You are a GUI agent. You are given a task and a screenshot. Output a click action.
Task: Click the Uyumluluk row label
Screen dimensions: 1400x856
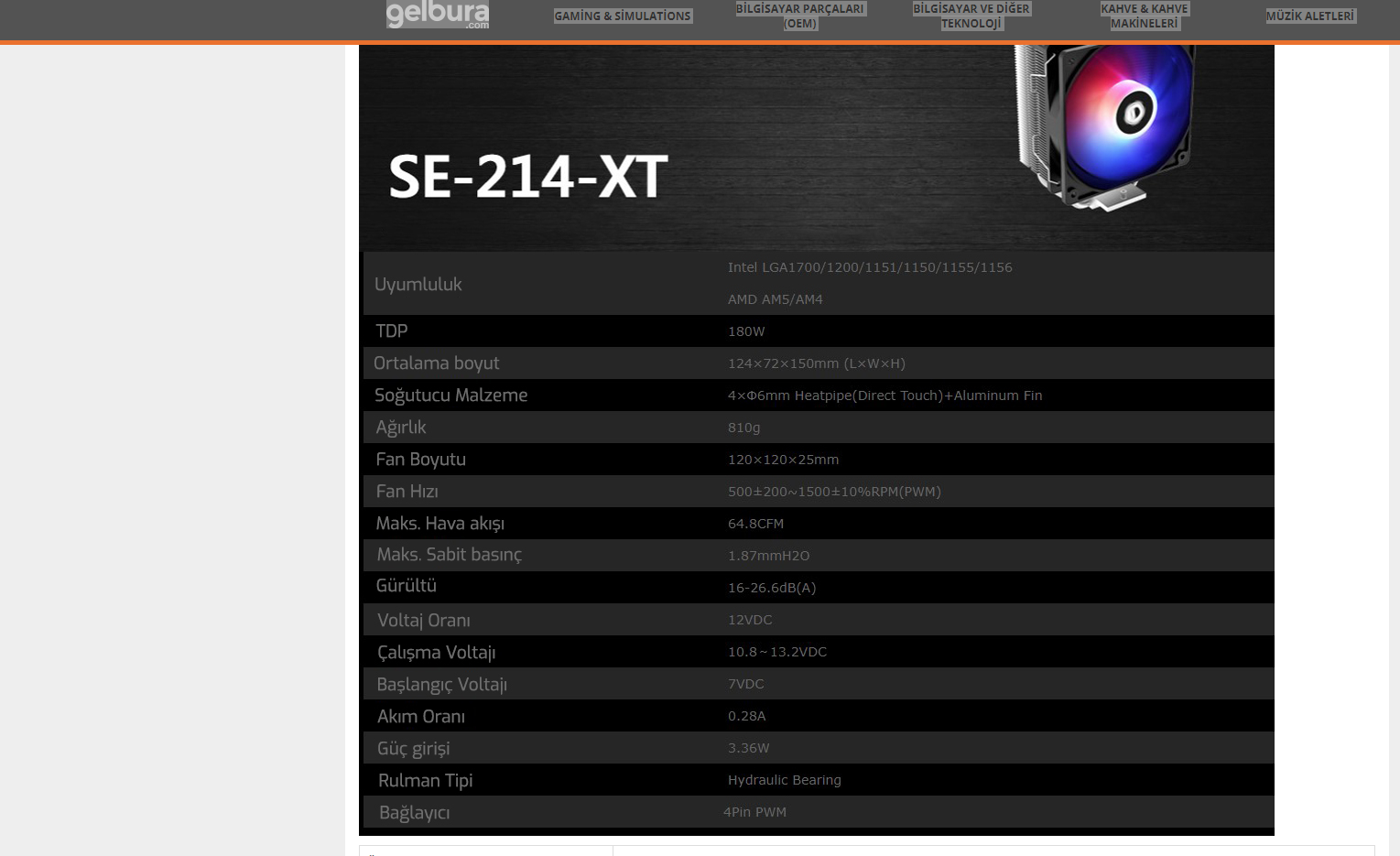[418, 285]
